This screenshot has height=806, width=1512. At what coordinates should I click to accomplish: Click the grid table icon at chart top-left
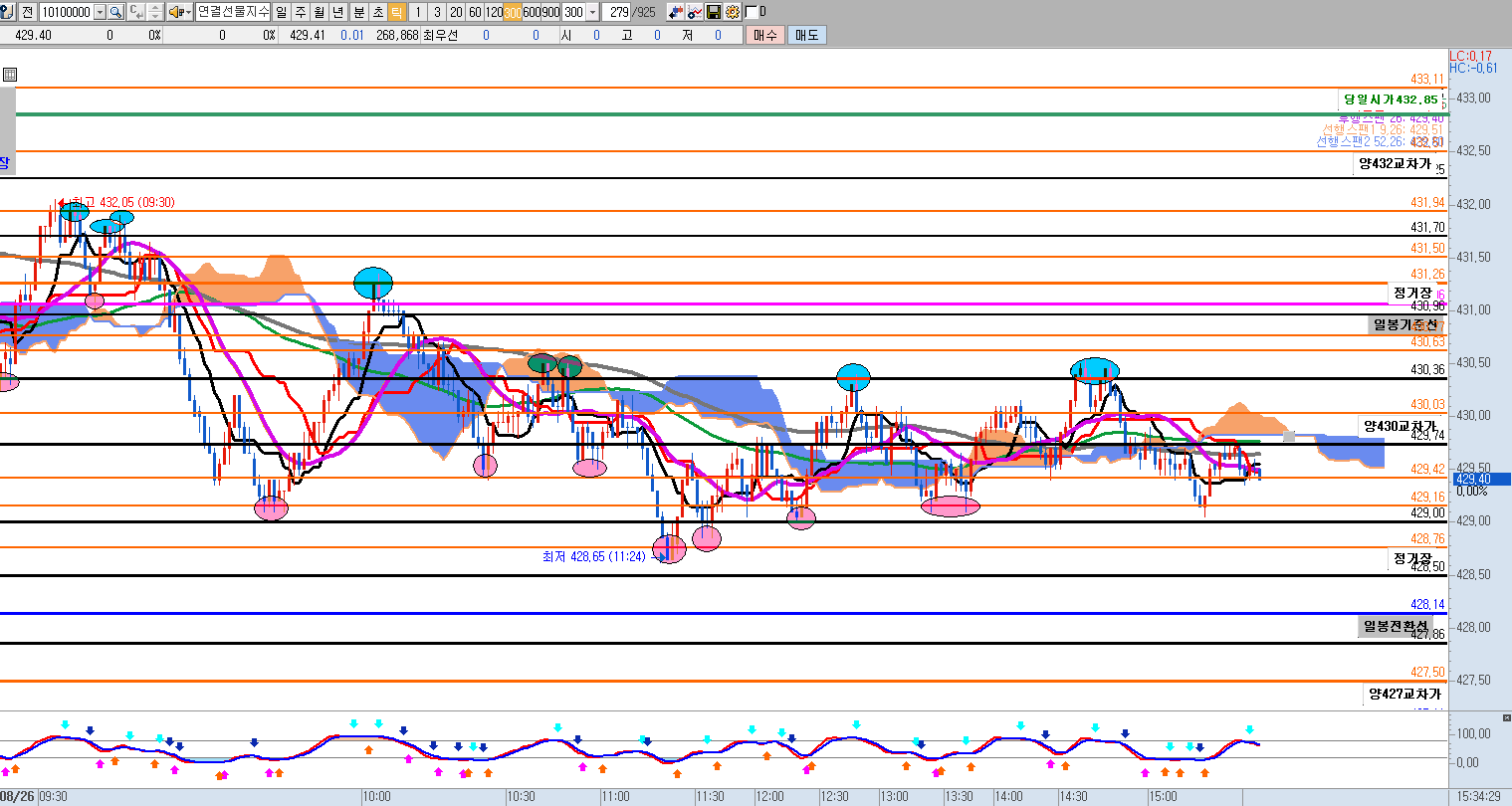(x=10, y=75)
